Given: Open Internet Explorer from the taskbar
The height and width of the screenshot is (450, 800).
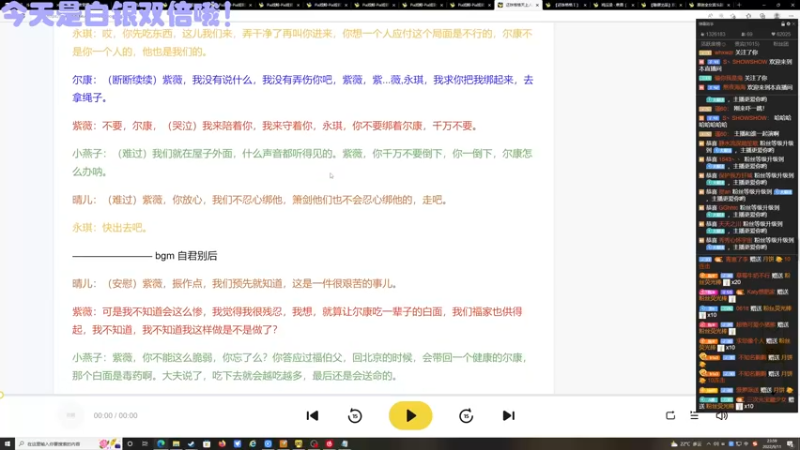Looking at the screenshot, I should point(253,444).
